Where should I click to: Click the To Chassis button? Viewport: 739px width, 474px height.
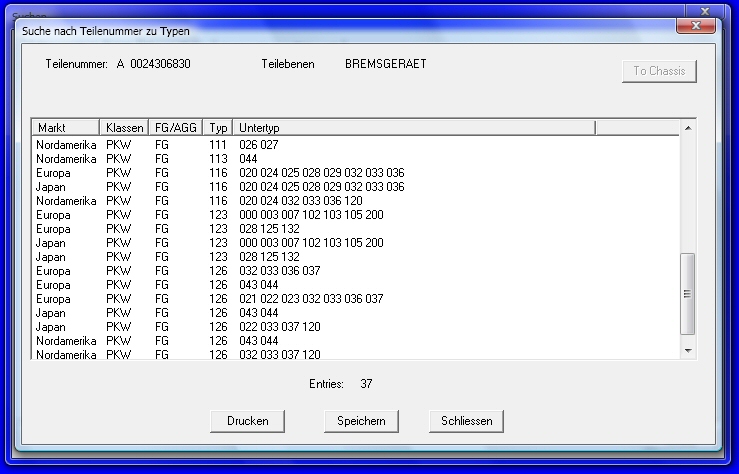[658, 71]
